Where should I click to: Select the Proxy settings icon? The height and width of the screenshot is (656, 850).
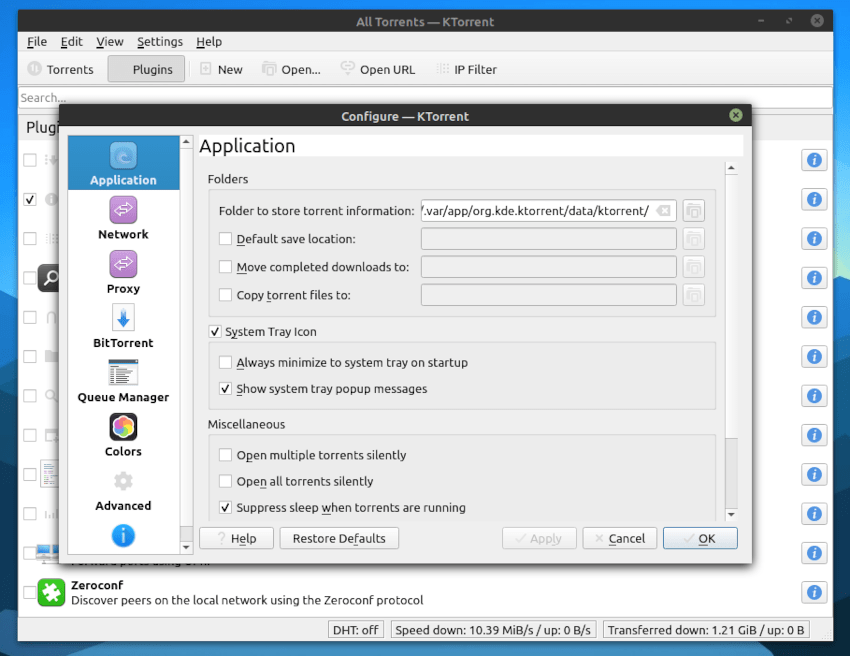[123, 273]
